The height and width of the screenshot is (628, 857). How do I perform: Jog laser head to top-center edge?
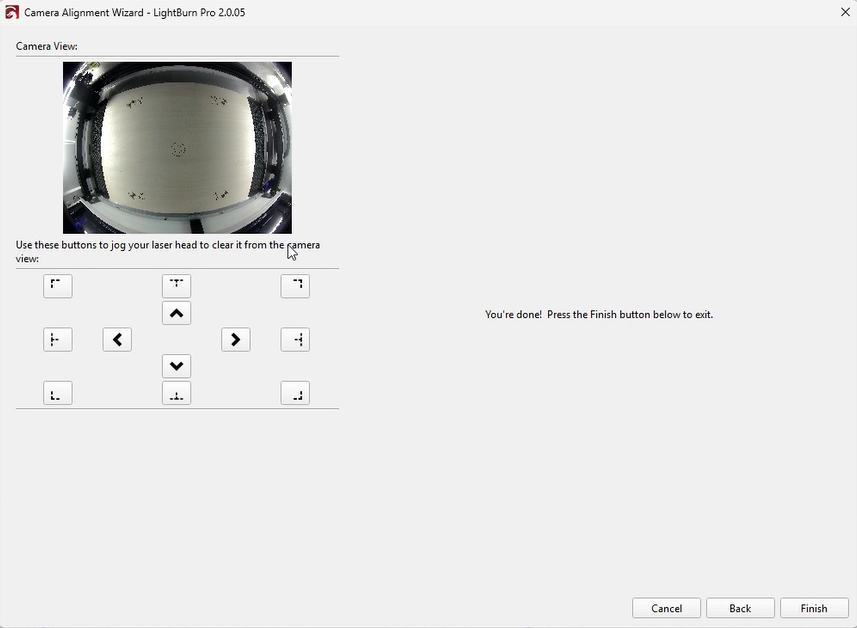176,286
